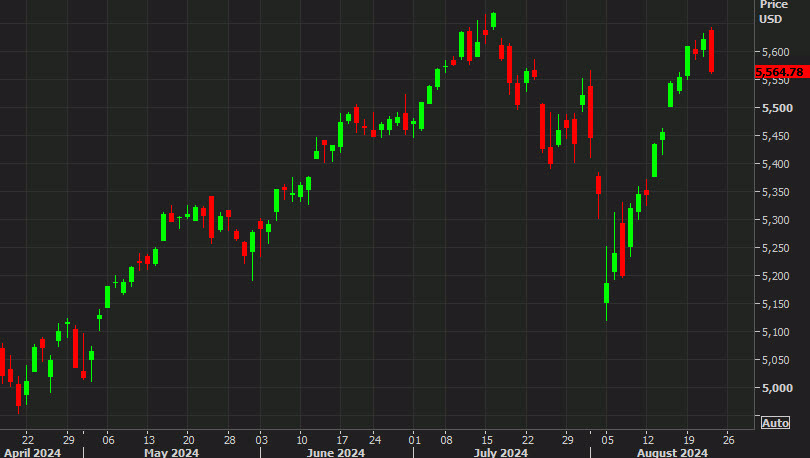Click the Price USD axis title
Viewport: 810px width, 458px height.
pyautogui.click(x=773, y=12)
